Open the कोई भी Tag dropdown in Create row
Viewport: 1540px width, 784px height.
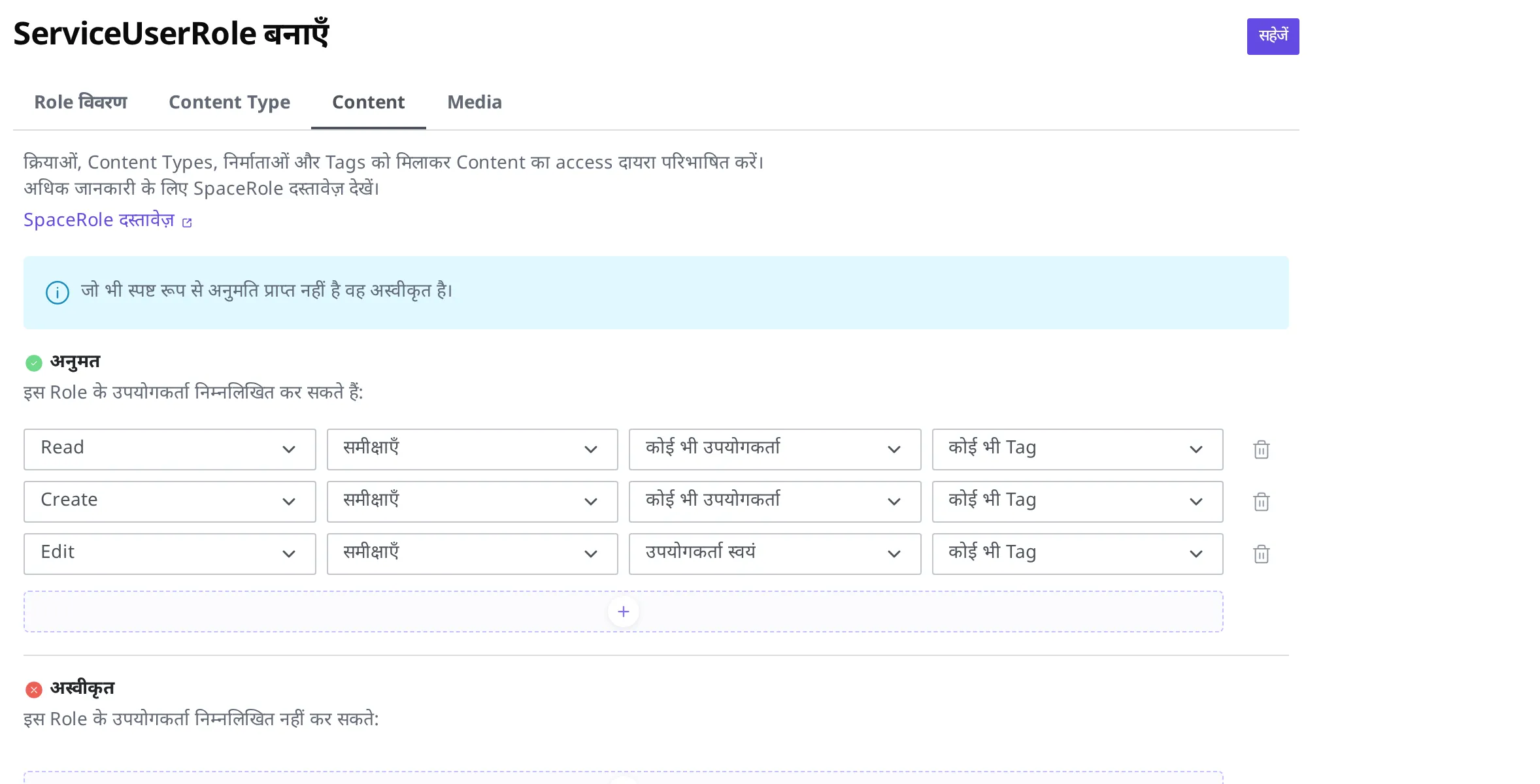(x=1078, y=502)
